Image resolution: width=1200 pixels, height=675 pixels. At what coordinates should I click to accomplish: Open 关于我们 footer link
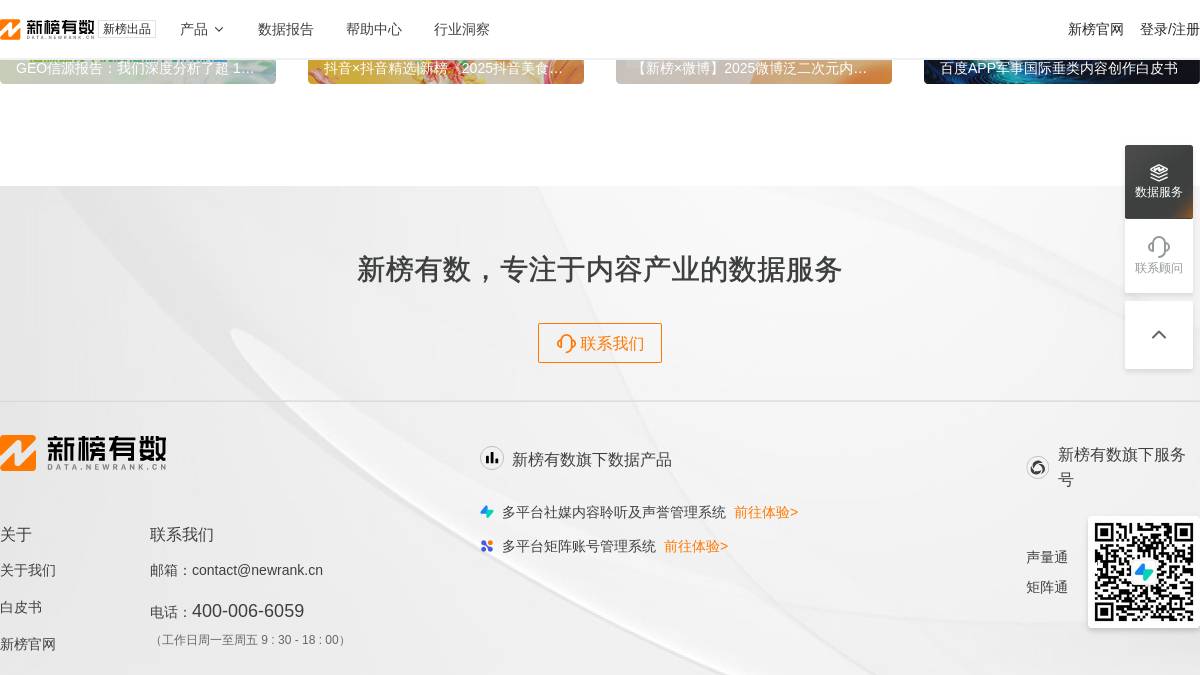tap(28, 570)
